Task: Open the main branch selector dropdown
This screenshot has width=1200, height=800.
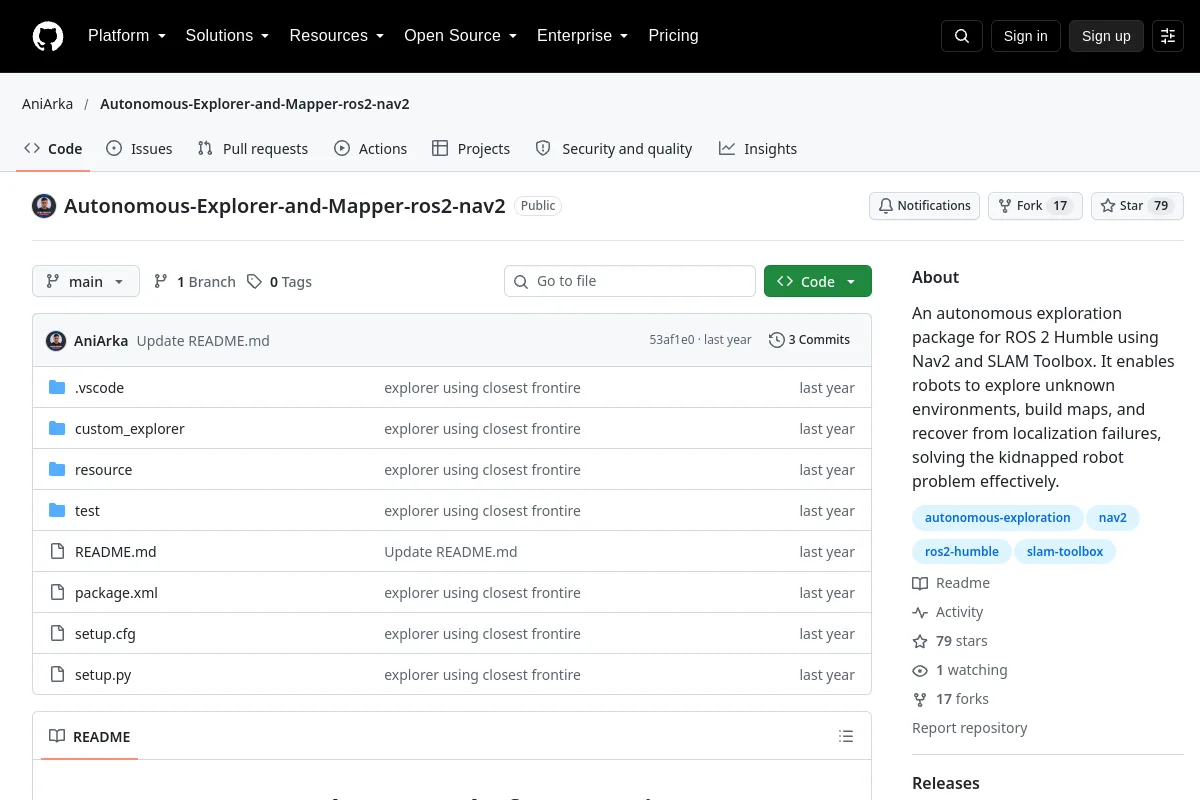Action: tap(86, 282)
